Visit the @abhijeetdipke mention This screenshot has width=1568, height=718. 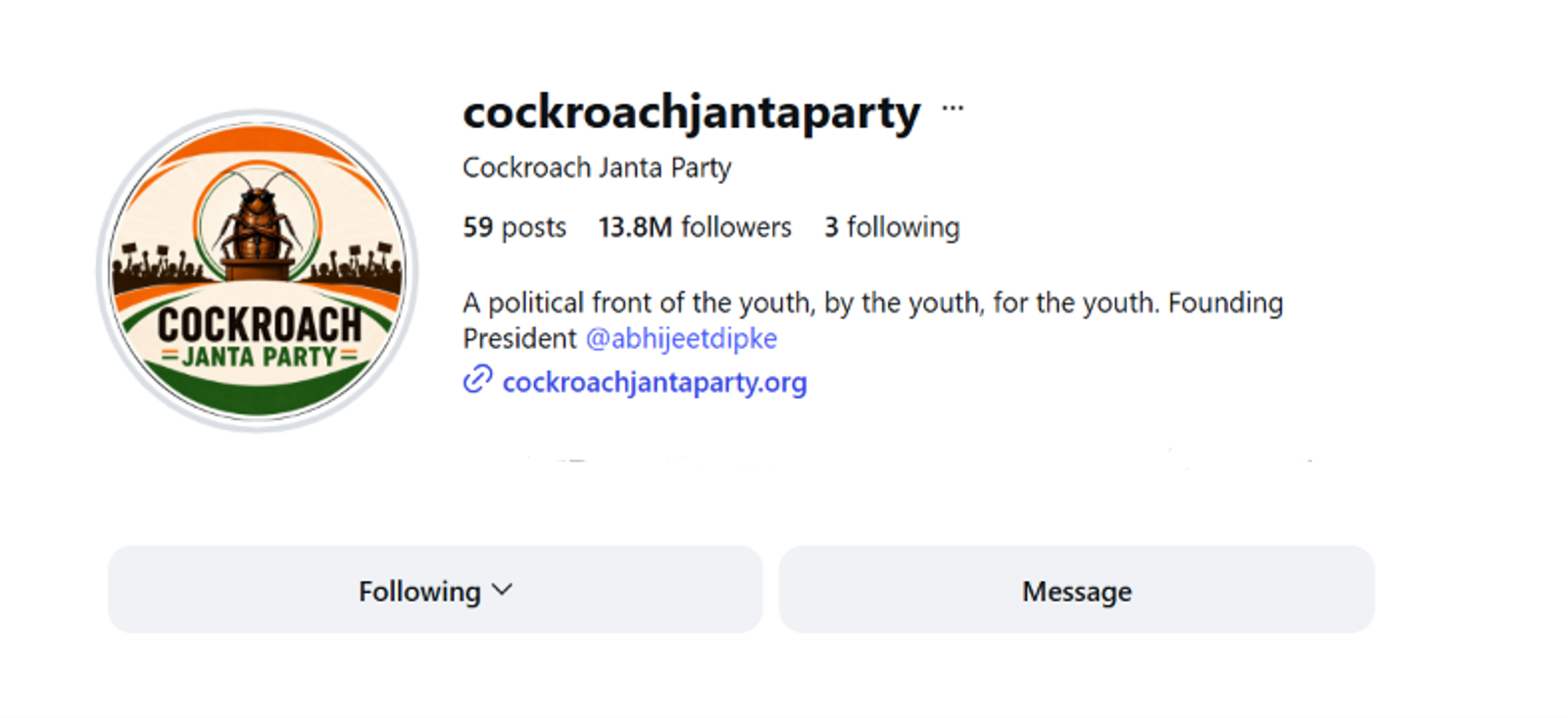click(681, 339)
